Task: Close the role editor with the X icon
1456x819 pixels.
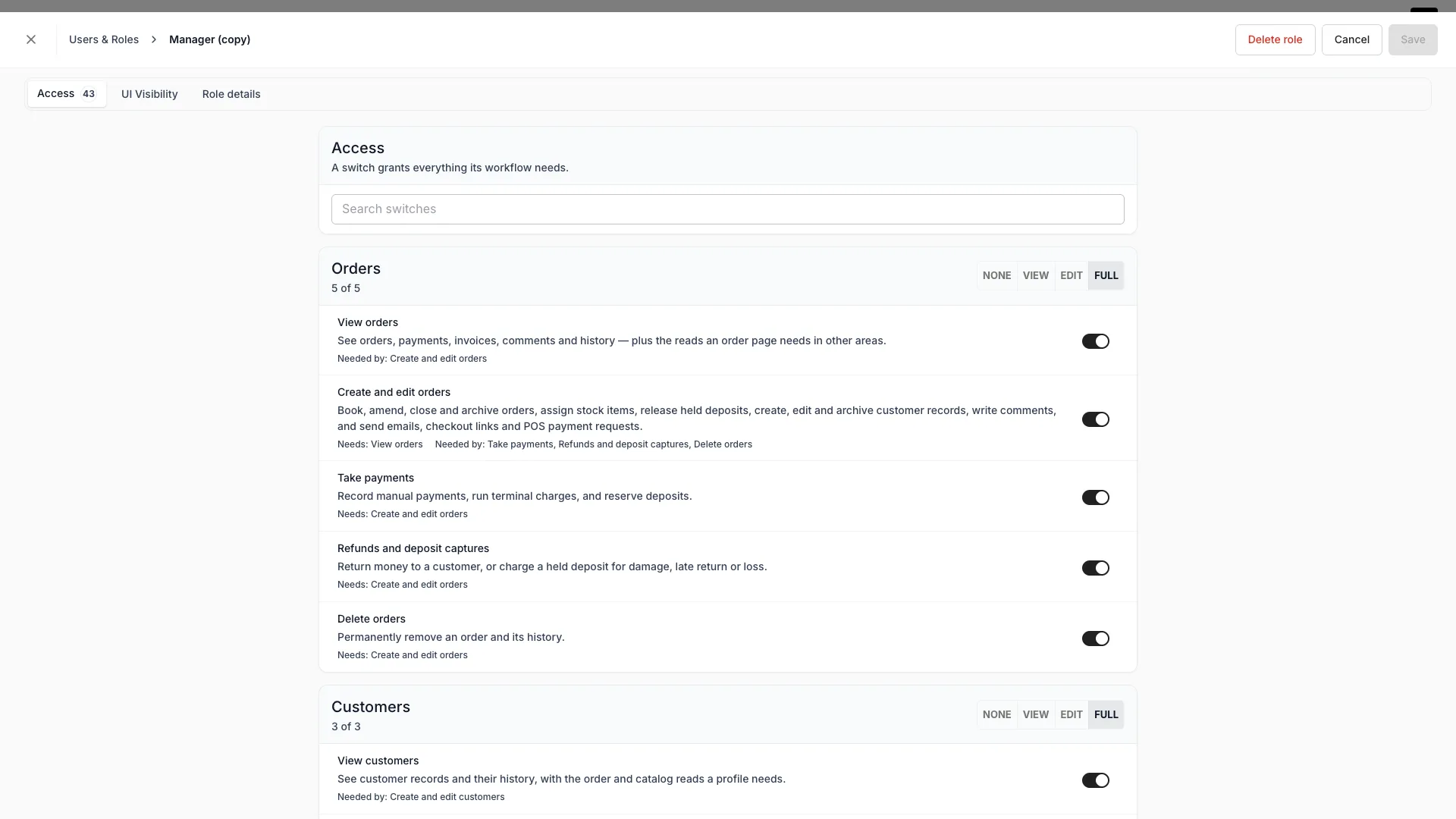Action: (31, 39)
